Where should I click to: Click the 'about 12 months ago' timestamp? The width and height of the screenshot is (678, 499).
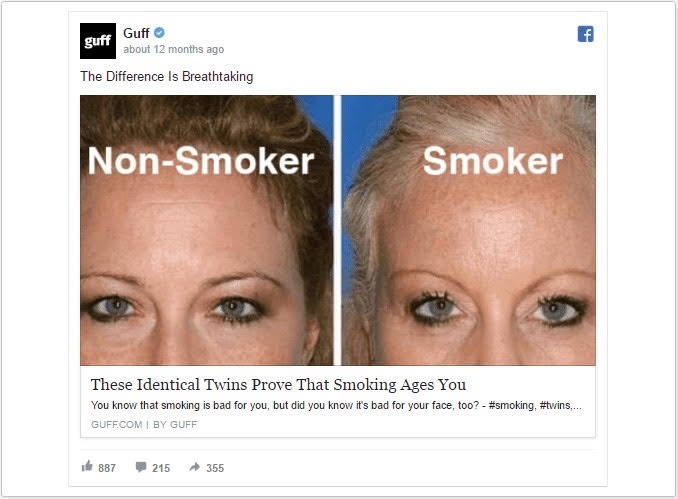[173, 49]
